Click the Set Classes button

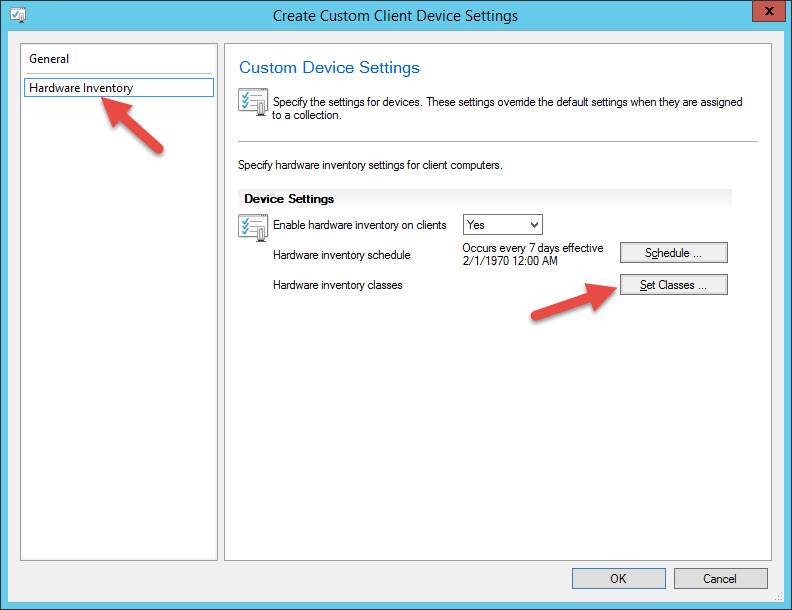pyautogui.click(x=673, y=285)
